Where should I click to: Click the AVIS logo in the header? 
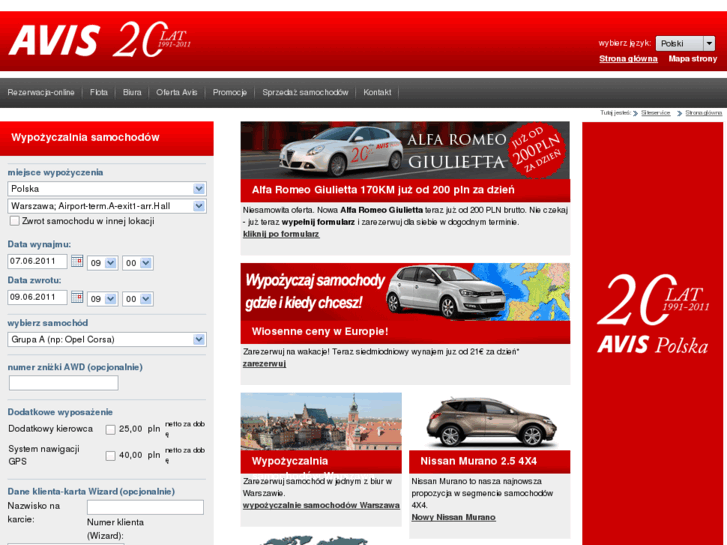tap(54, 40)
